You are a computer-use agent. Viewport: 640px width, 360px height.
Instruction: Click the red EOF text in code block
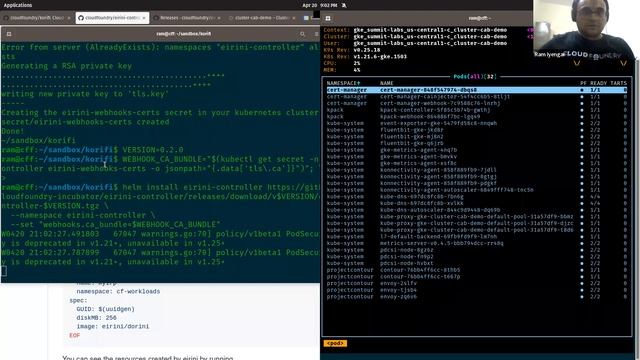pyautogui.click(x=75, y=335)
